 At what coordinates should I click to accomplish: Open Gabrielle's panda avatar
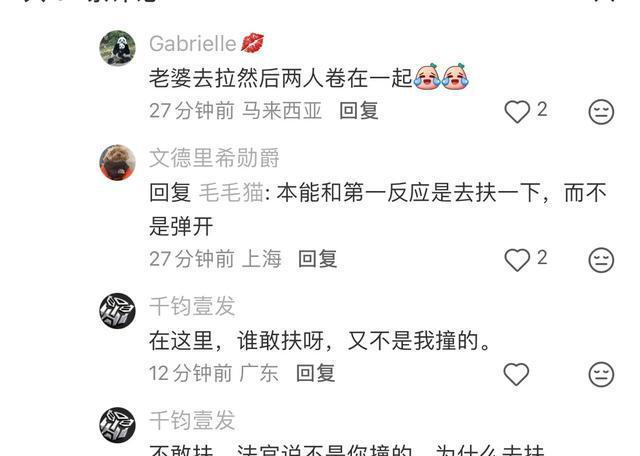coord(118,48)
